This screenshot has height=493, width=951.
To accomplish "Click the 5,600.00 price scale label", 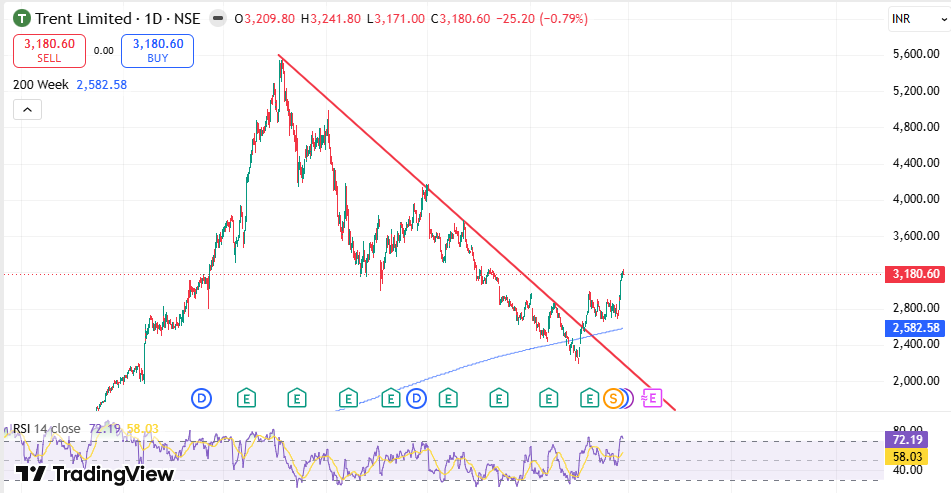I will (x=916, y=54).
